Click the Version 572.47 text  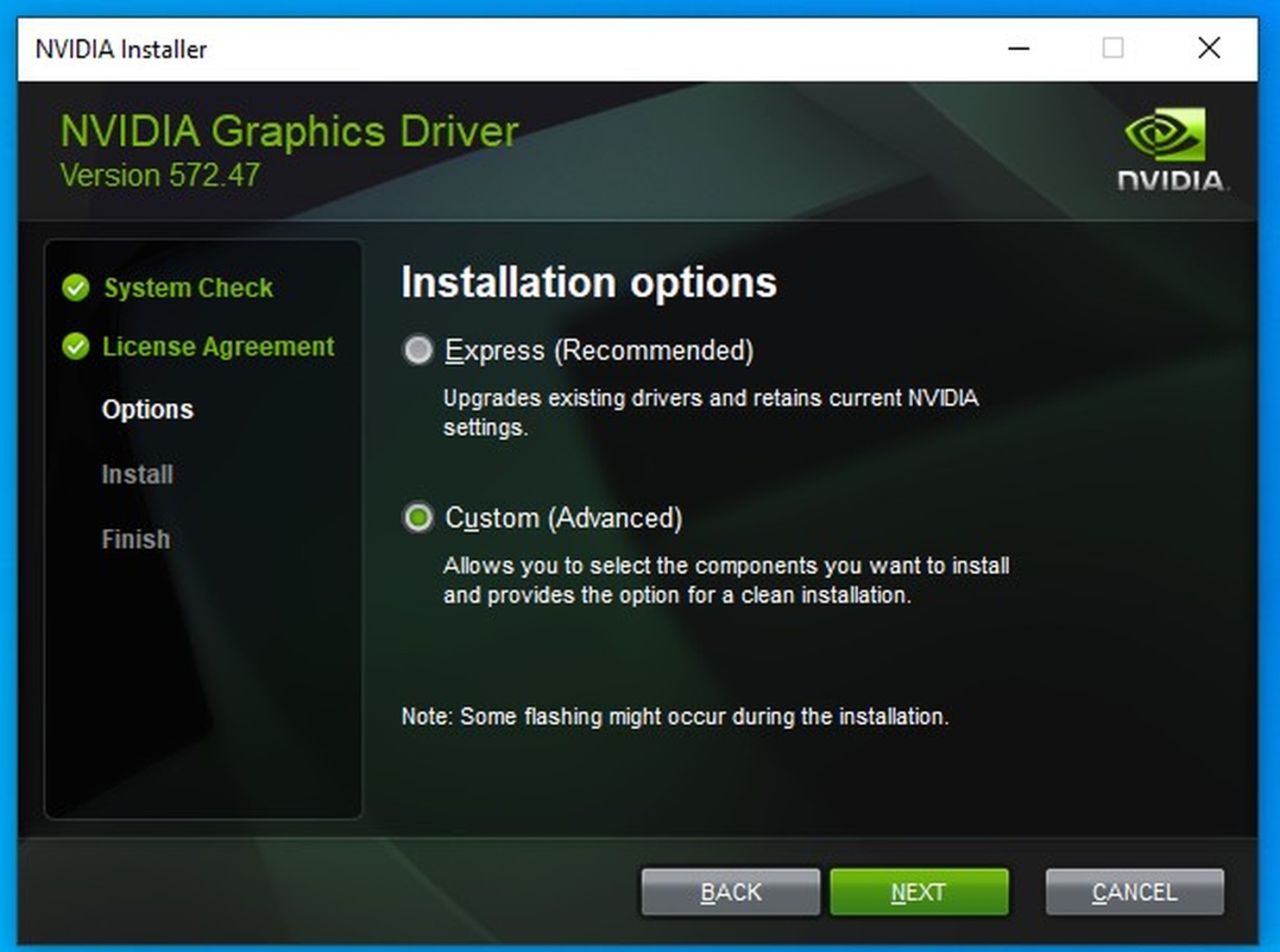pyautogui.click(x=160, y=175)
